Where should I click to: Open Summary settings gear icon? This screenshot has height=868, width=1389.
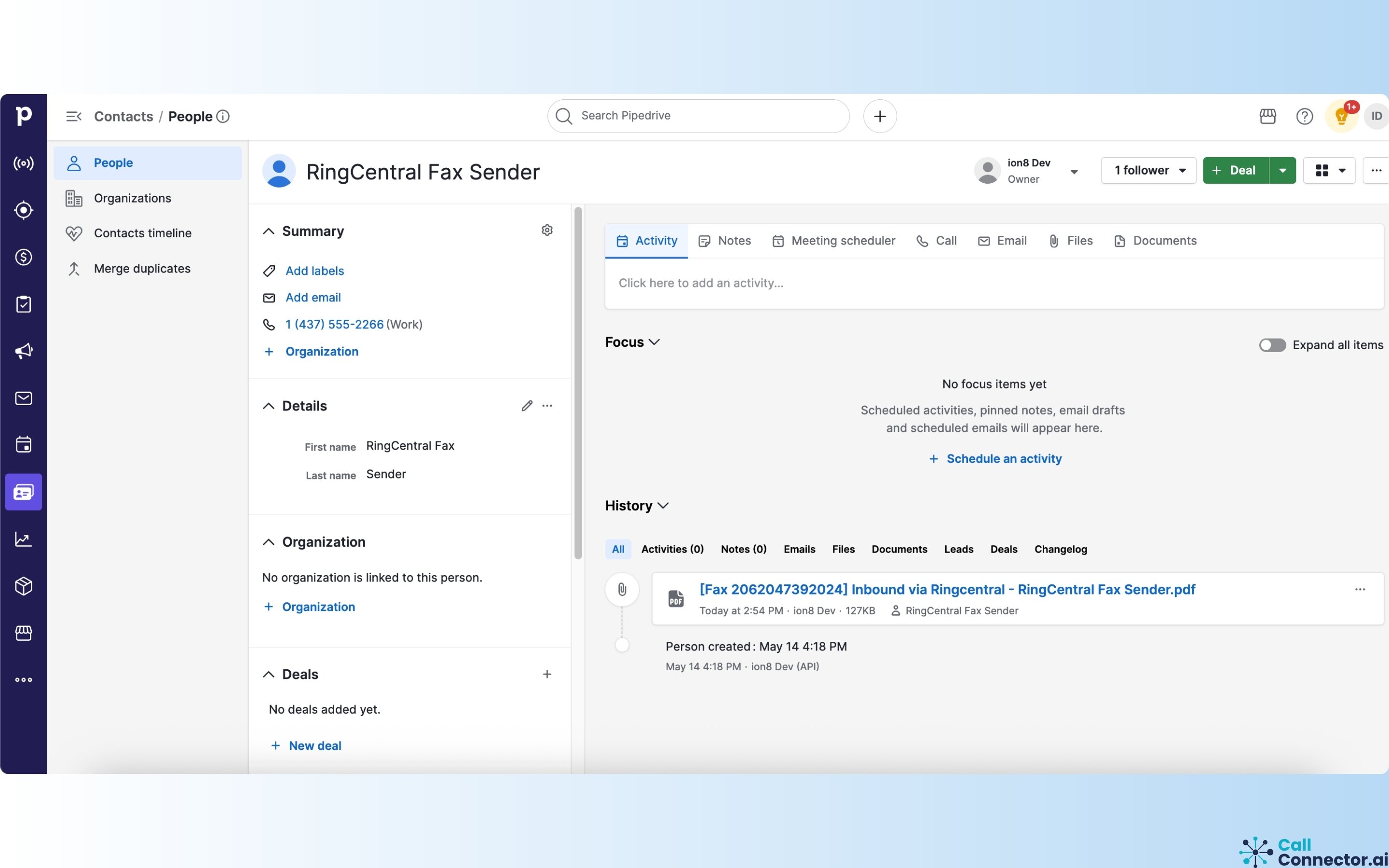point(547,230)
